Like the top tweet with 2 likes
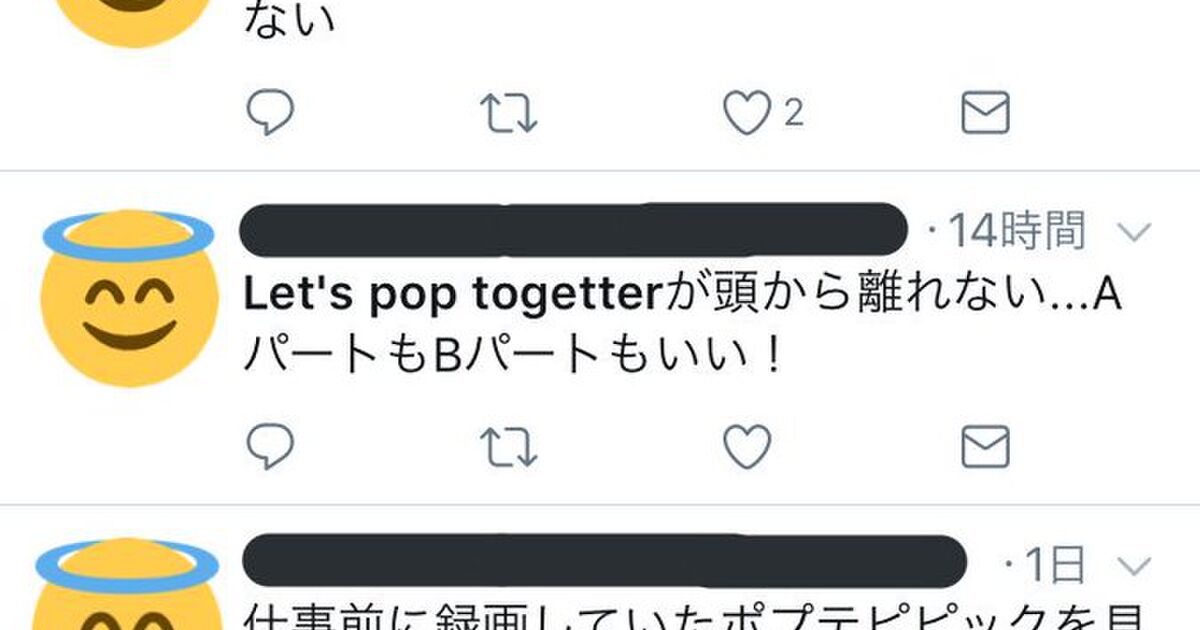This screenshot has width=1200, height=630. [x=747, y=113]
